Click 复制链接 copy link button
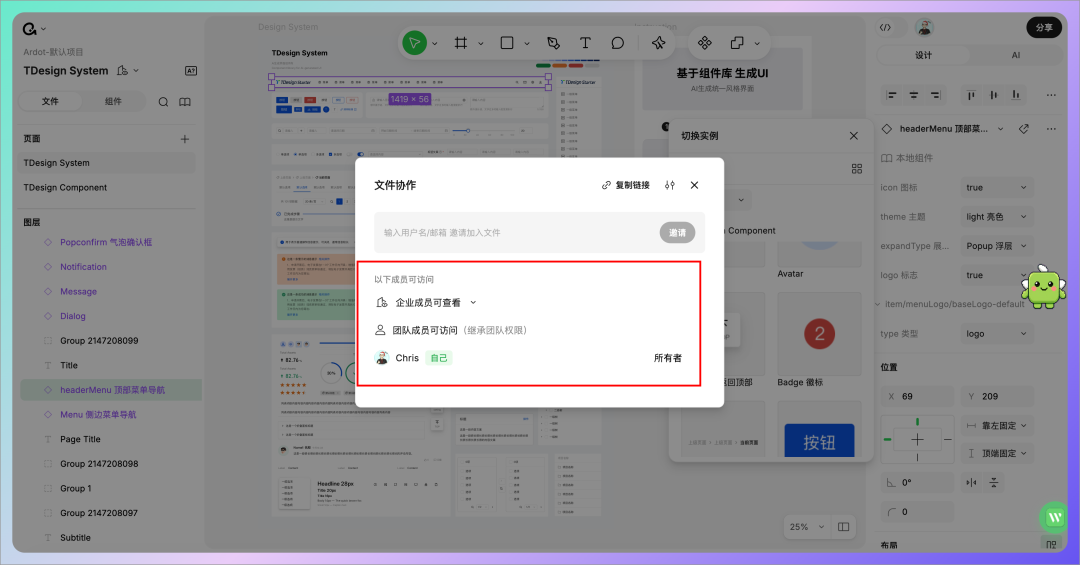The image size is (1080, 565). [625, 185]
